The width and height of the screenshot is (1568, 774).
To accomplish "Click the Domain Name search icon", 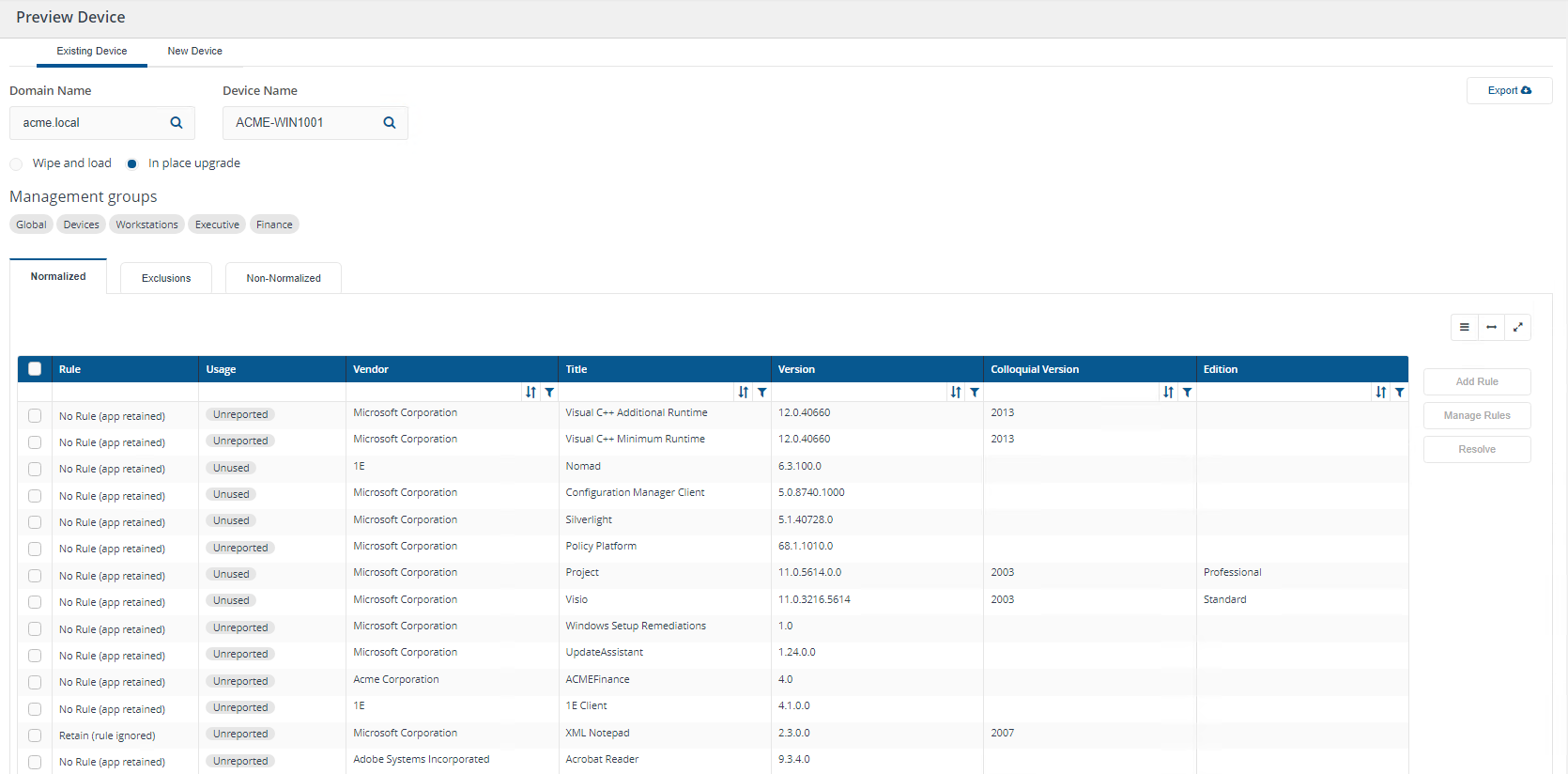I will click(176, 123).
